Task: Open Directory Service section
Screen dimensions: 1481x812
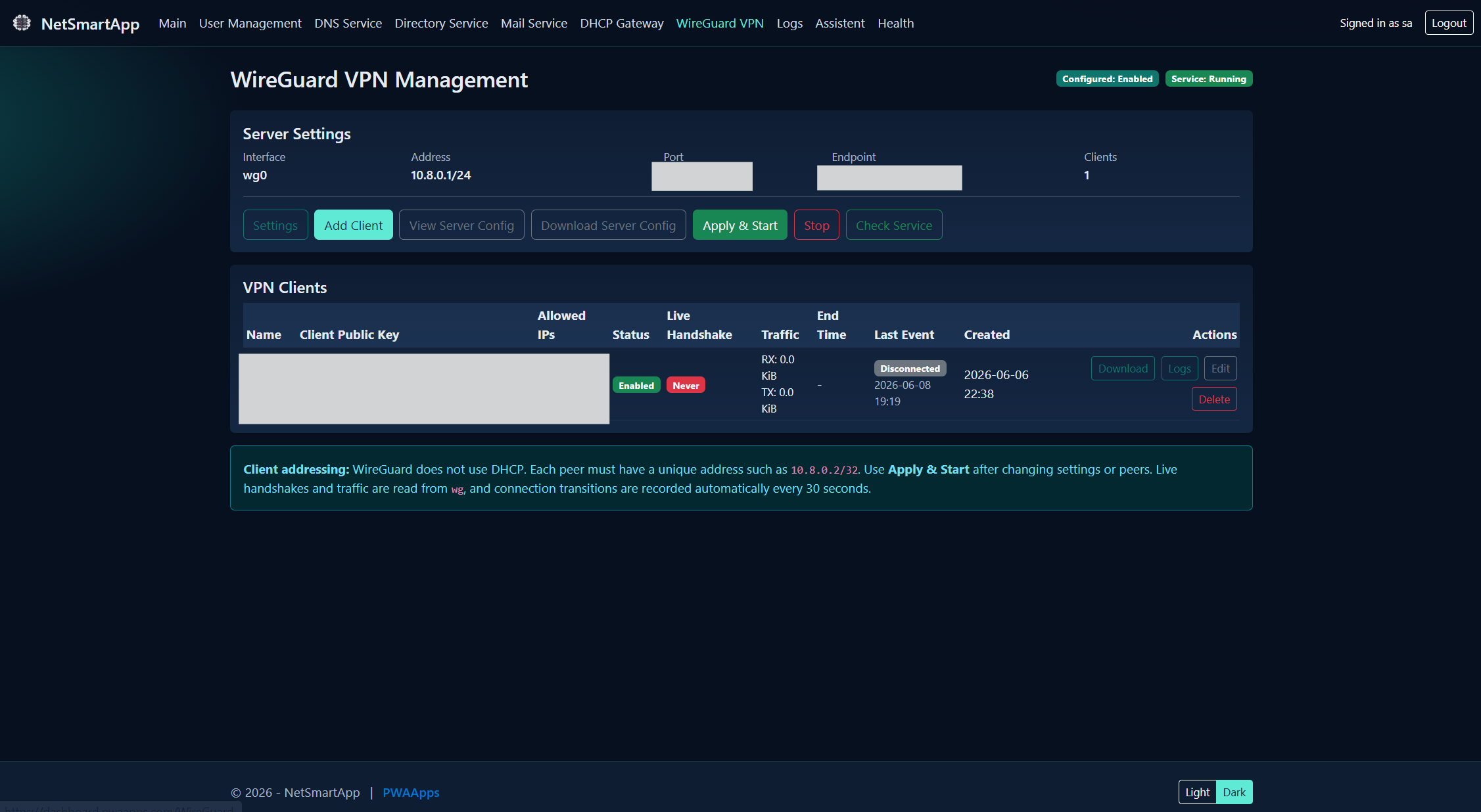Action: pyautogui.click(x=441, y=23)
